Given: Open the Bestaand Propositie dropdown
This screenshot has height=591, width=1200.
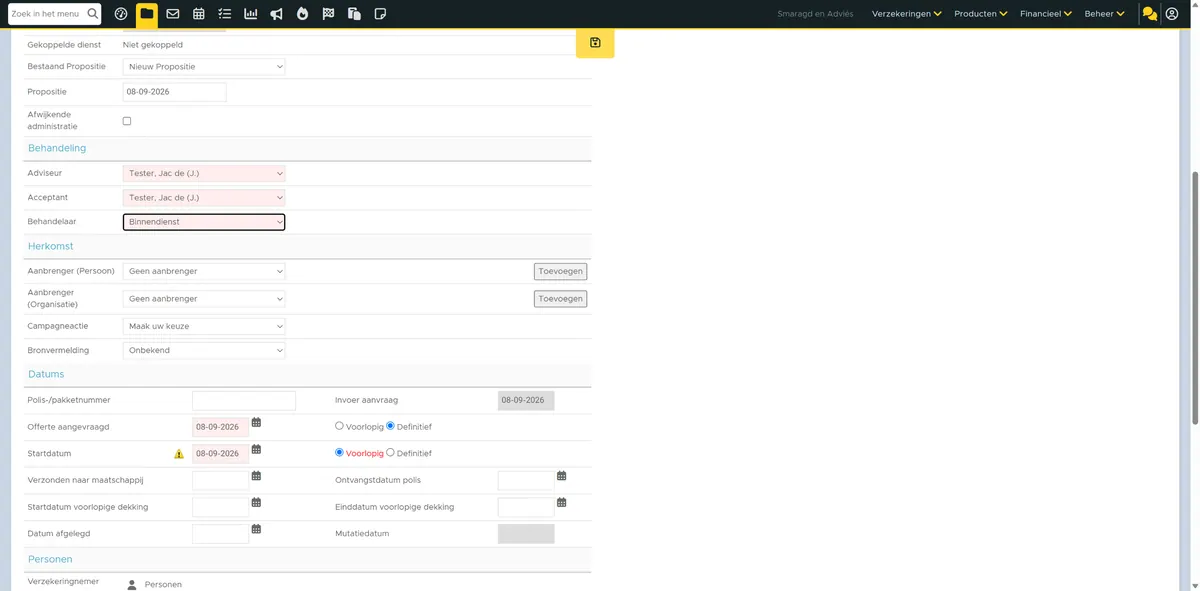Looking at the screenshot, I should point(204,67).
